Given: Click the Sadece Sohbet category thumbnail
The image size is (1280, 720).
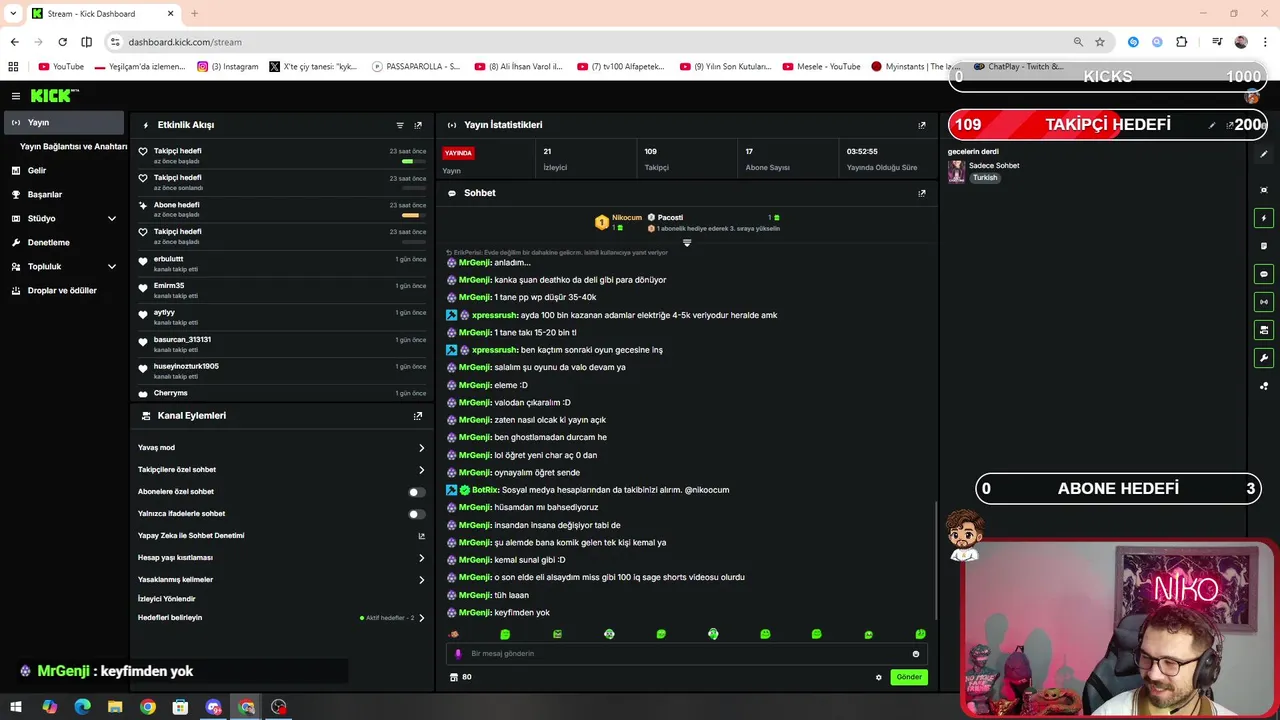Looking at the screenshot, I should 957,172.
